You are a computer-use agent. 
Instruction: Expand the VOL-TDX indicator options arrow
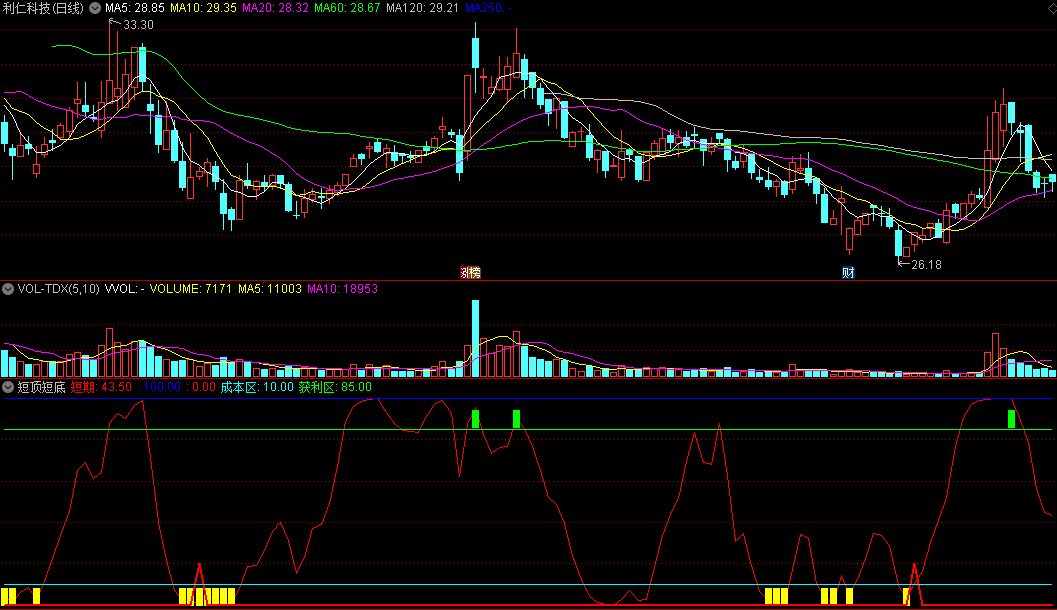[x=8, y=289]
